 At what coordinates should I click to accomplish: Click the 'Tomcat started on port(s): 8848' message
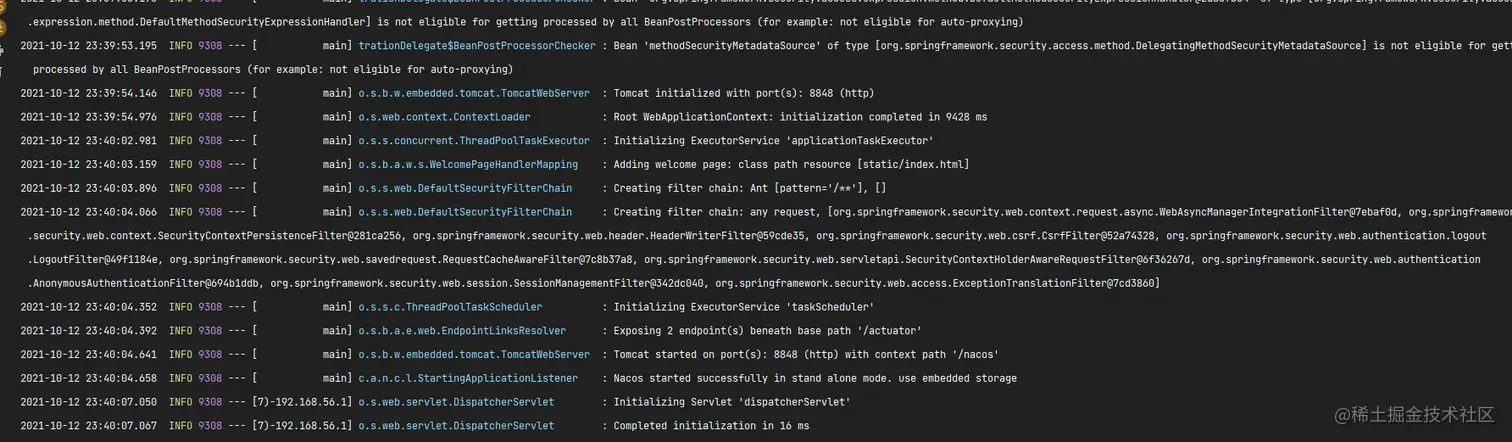click(x=806, y=355)
